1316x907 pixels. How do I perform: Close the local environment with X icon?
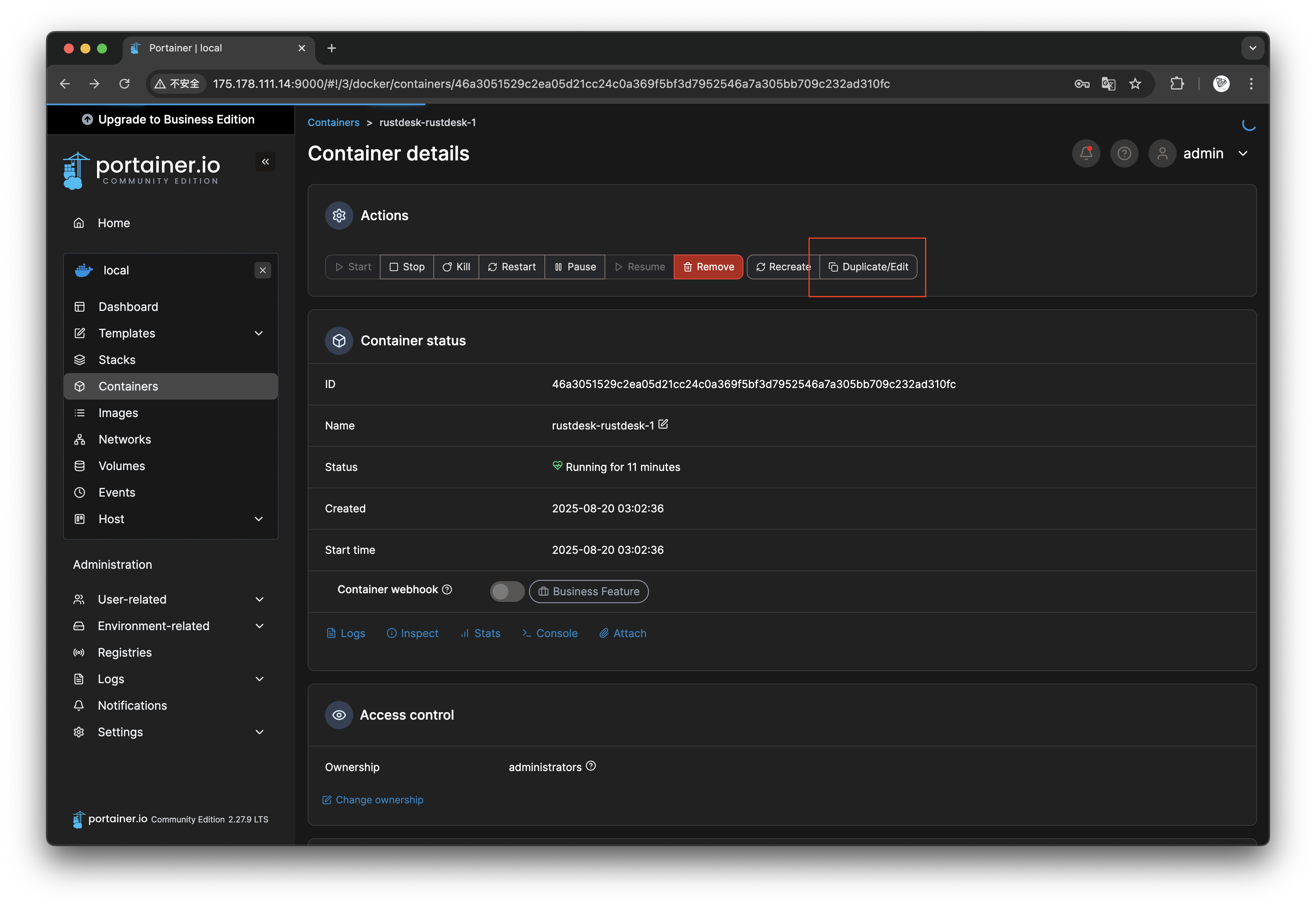tap(262, 271)
